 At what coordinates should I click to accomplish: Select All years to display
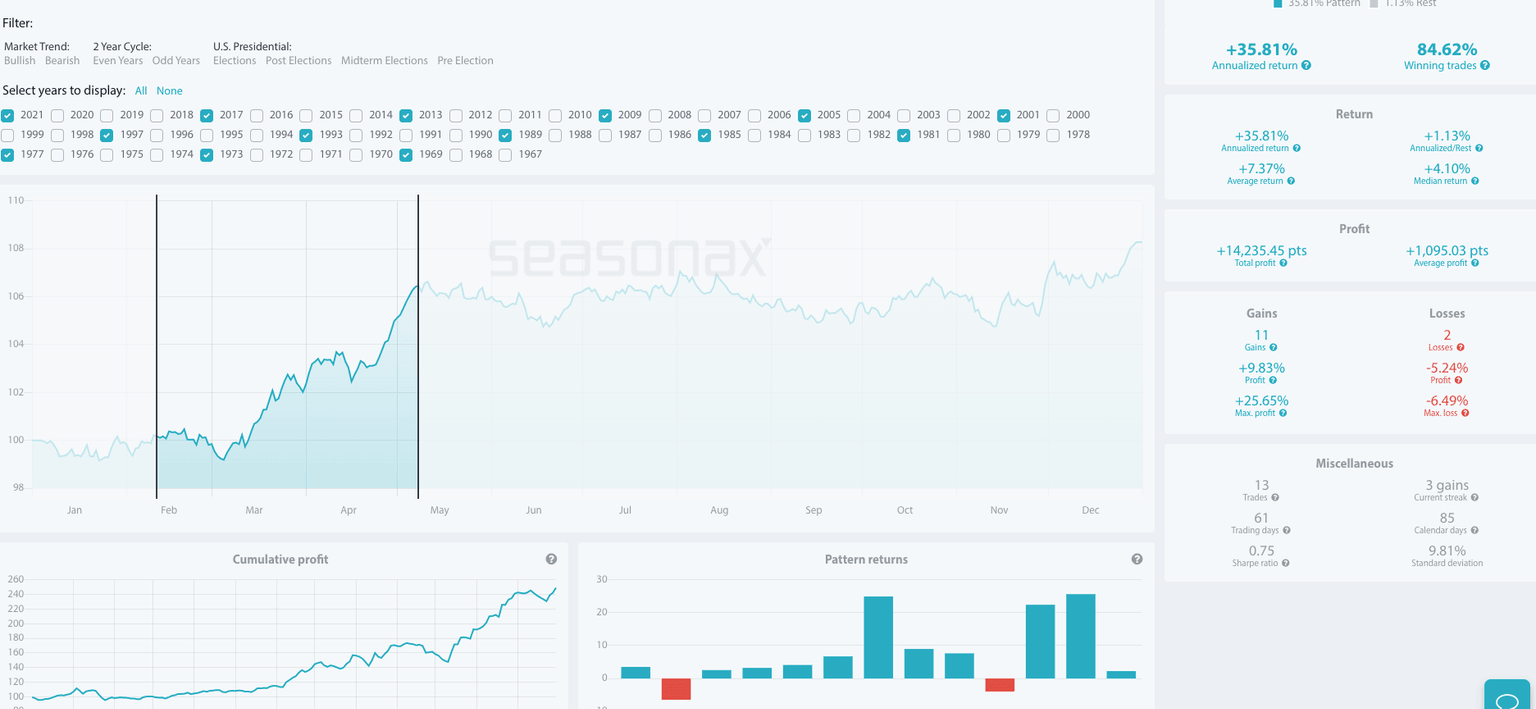pyautogui.click(x=141, y=91)
